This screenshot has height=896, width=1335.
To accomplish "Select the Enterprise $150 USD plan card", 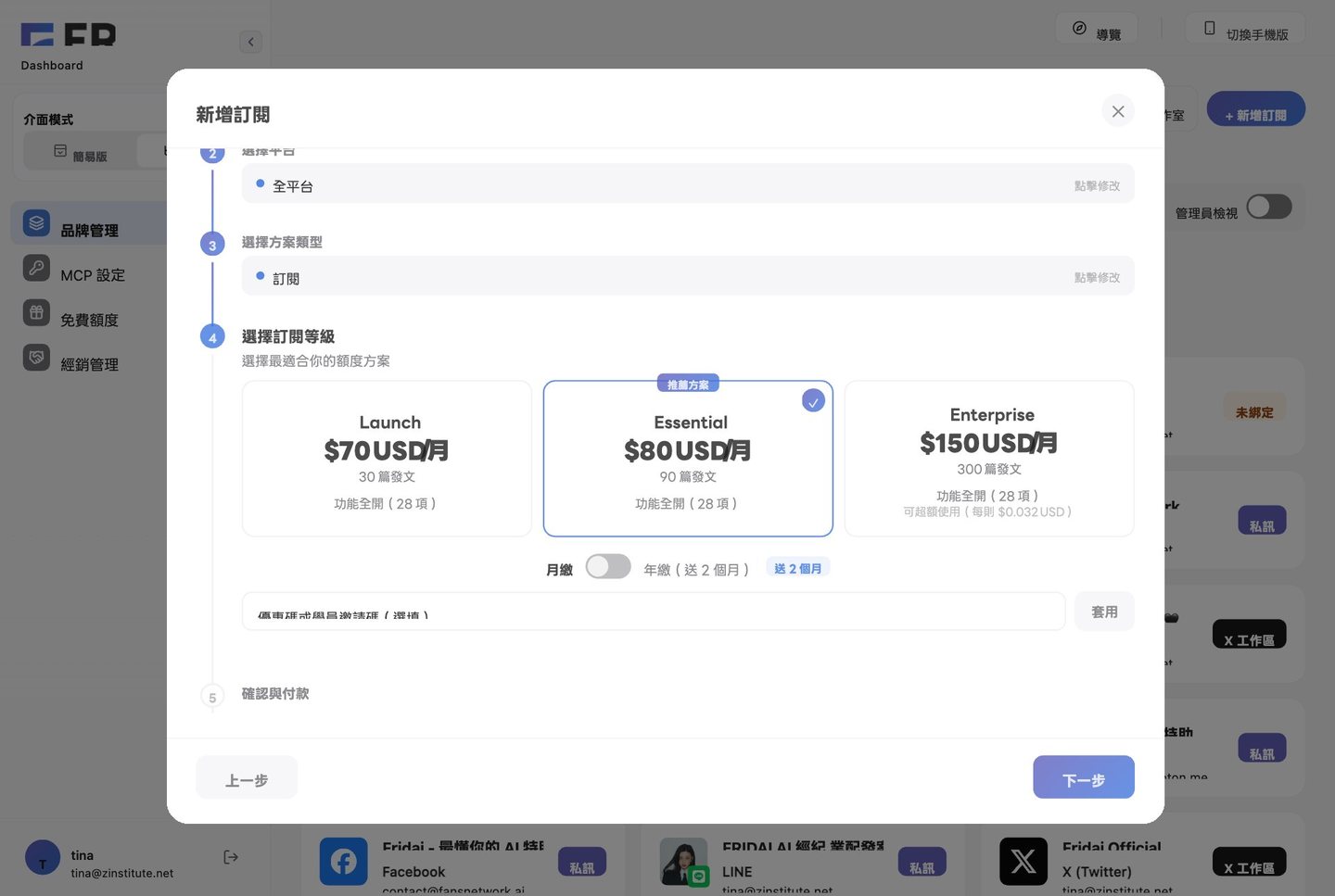I will click(989, 459).
